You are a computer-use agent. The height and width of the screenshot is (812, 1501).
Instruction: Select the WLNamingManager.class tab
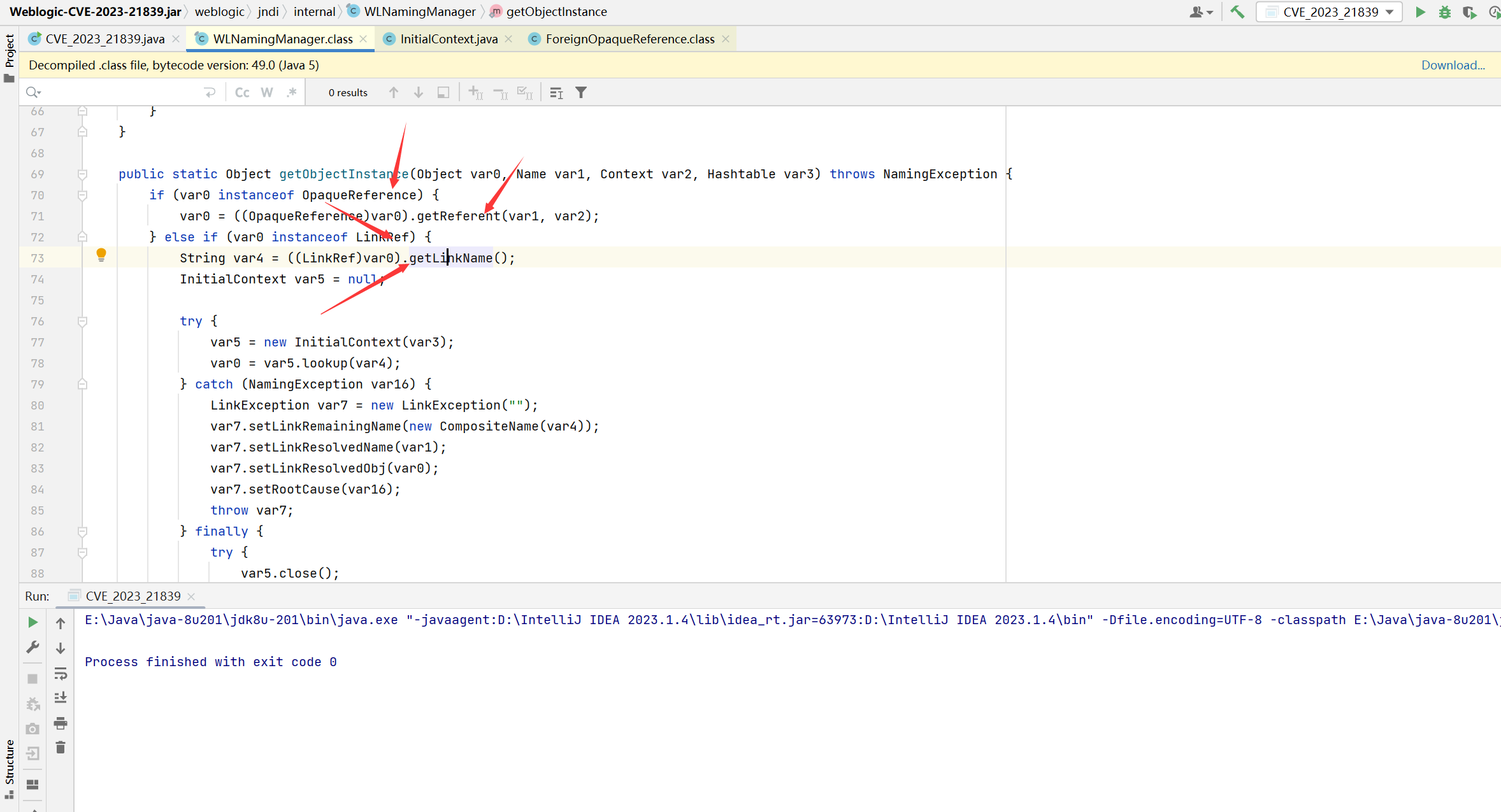click(x=283, y=39)
